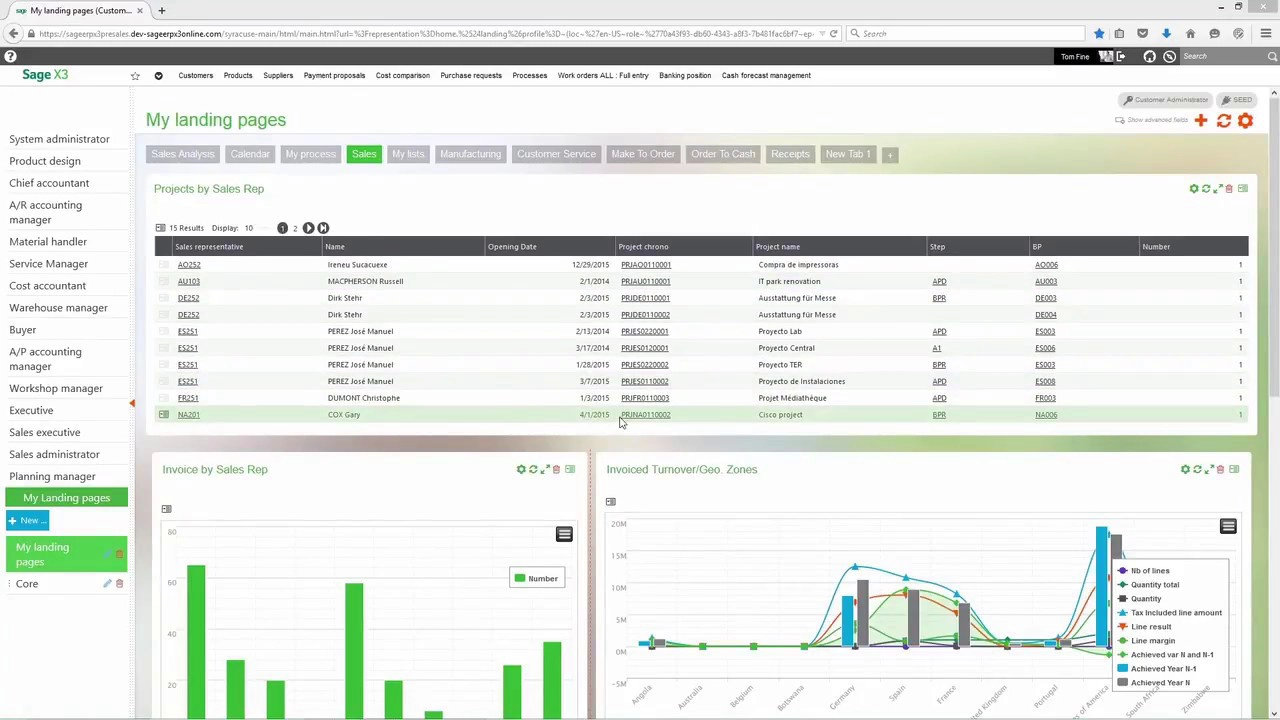This screenshot has width=1280, height=720.
Task: Open the Invoice by Sales Rep view options icon
Action: (166, 509)
